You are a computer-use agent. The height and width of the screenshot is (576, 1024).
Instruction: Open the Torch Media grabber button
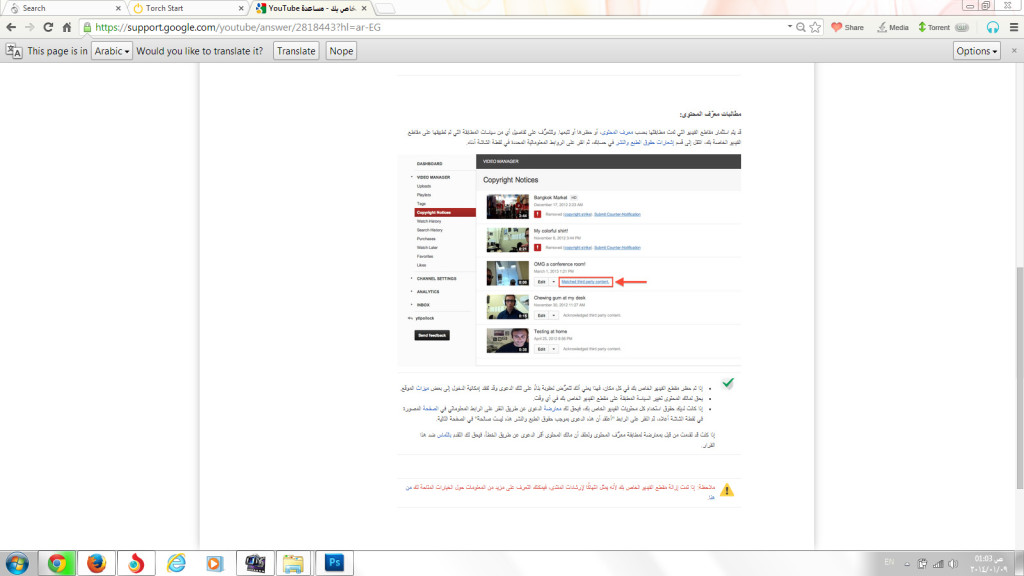892,27
